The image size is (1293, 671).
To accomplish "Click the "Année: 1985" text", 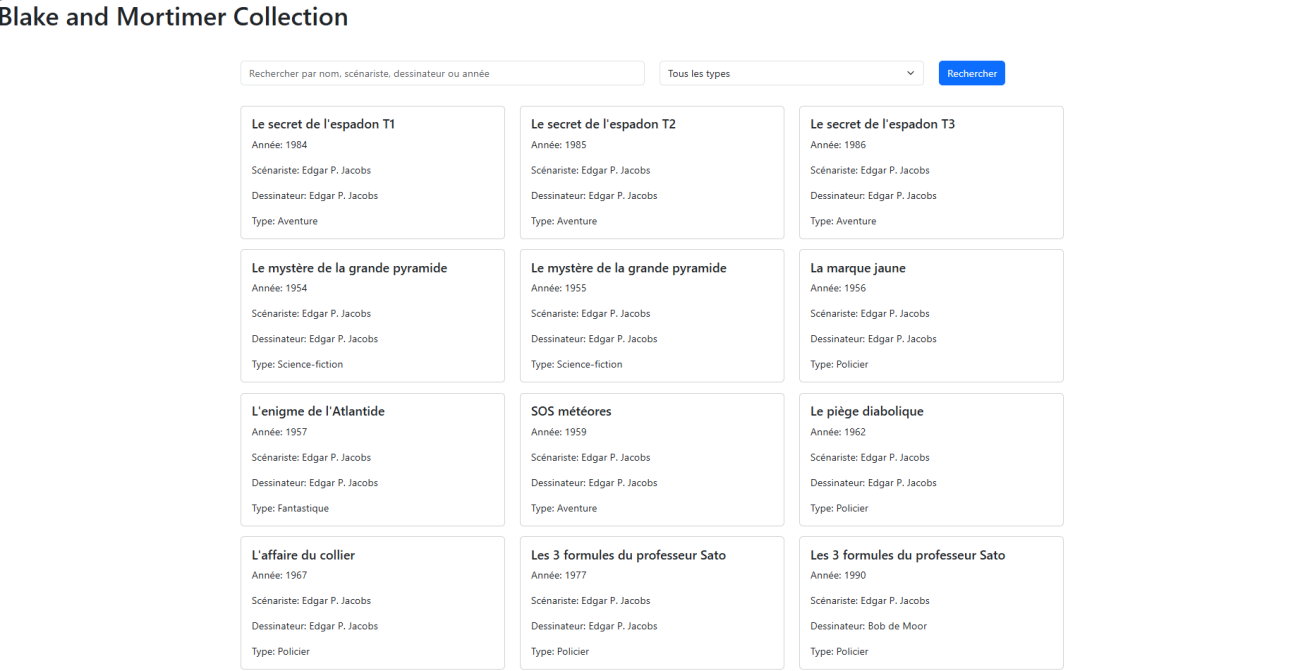I will 559,145.
